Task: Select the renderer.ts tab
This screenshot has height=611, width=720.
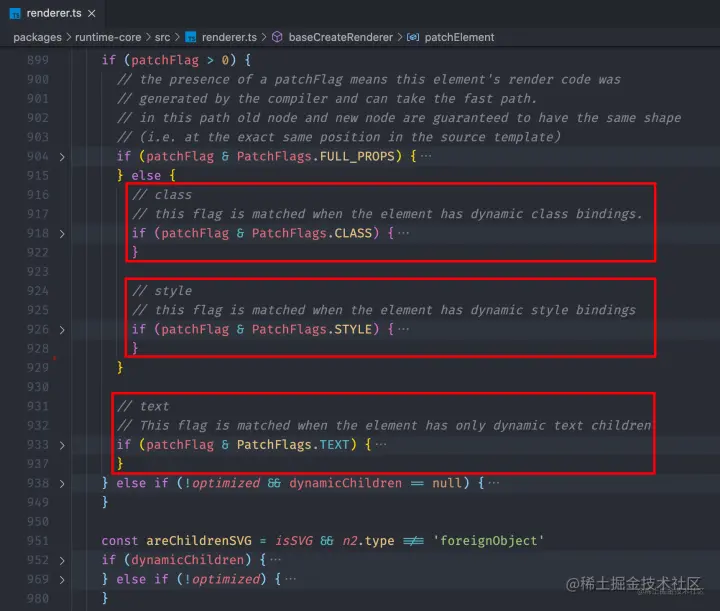Action: click(53, 13)
